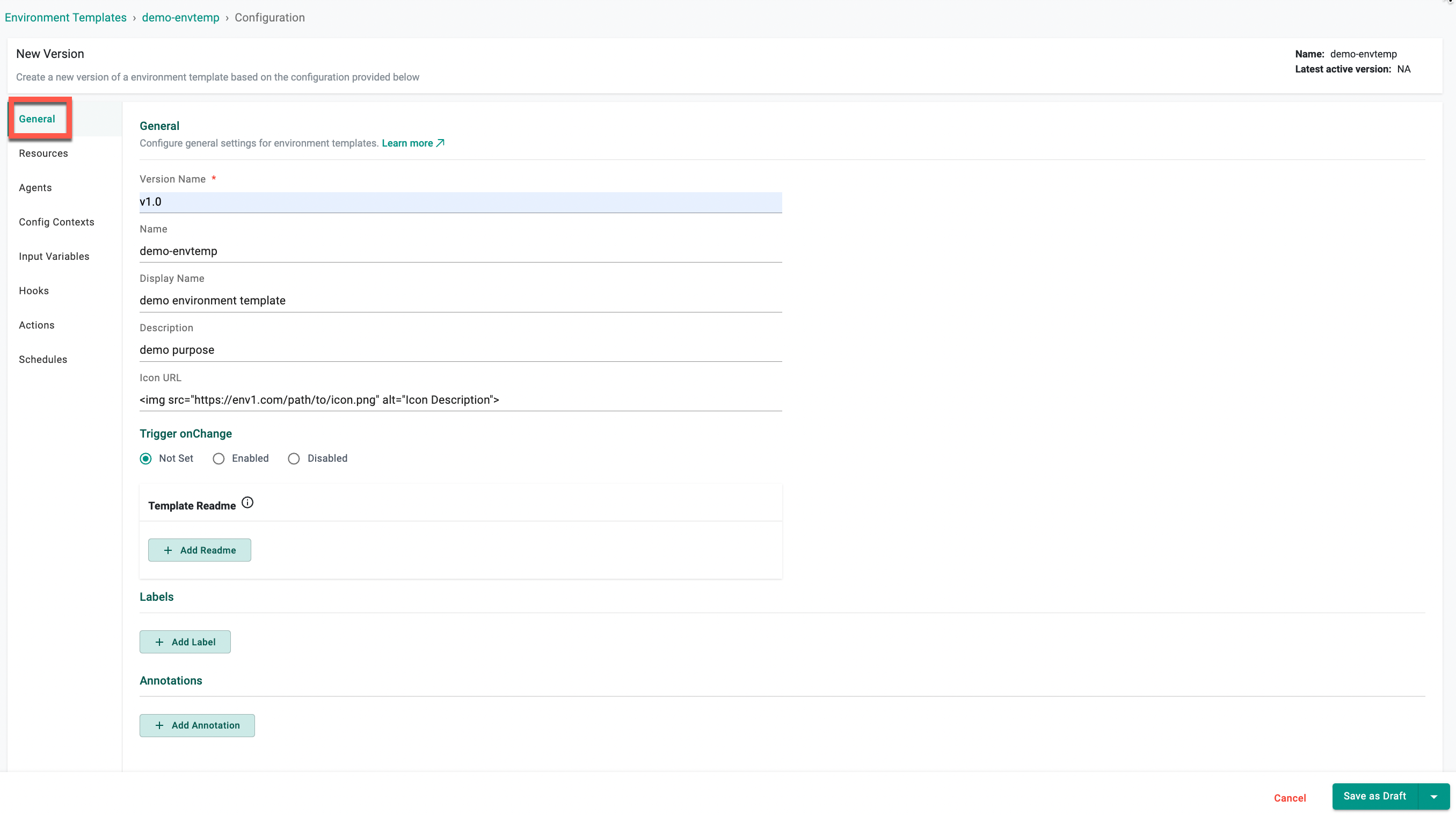Enable the Trigger onChange option
The image size is (1456, 815).
coord(218,458)
